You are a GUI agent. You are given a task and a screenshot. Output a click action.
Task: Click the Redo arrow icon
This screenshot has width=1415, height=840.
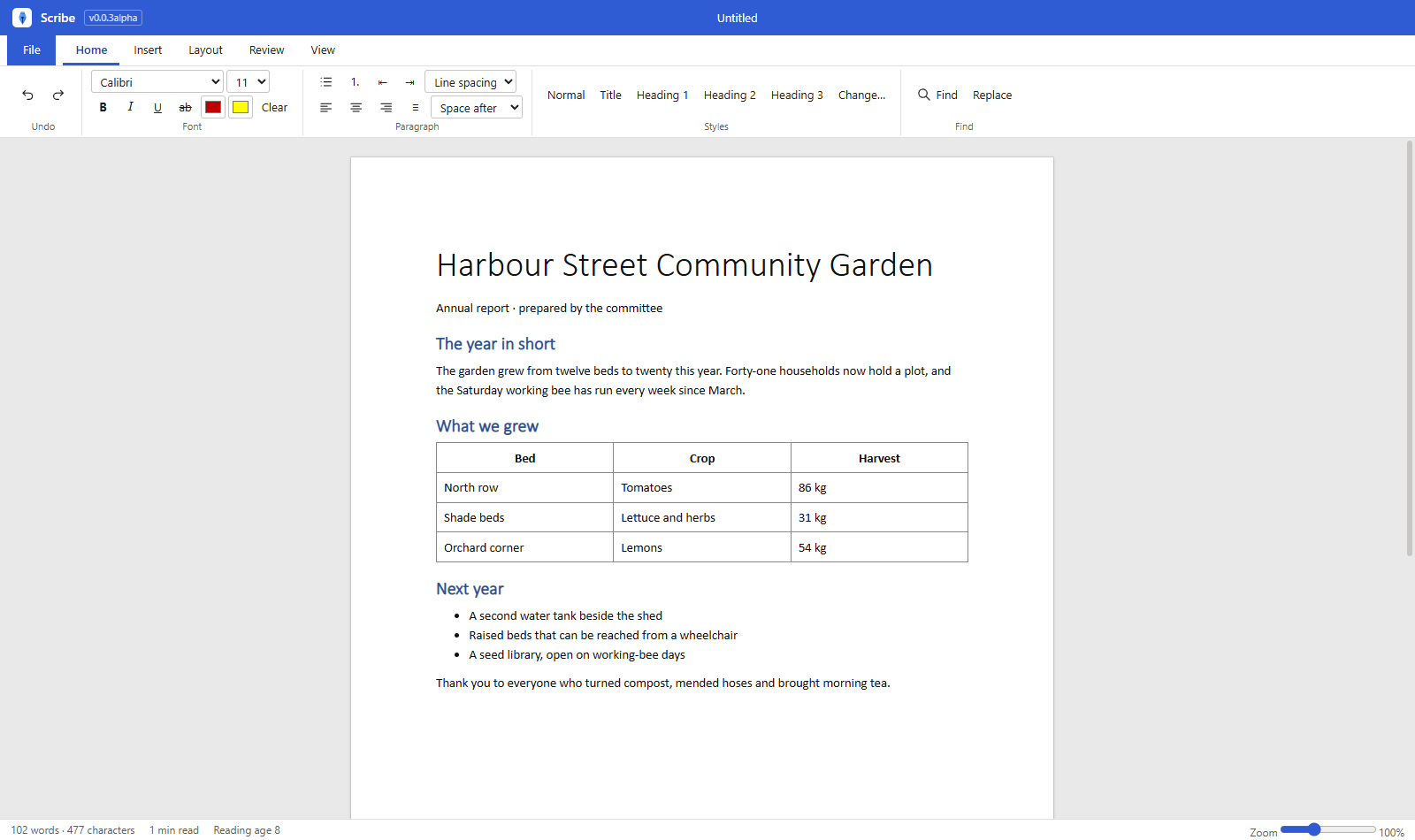coord(58,95)
